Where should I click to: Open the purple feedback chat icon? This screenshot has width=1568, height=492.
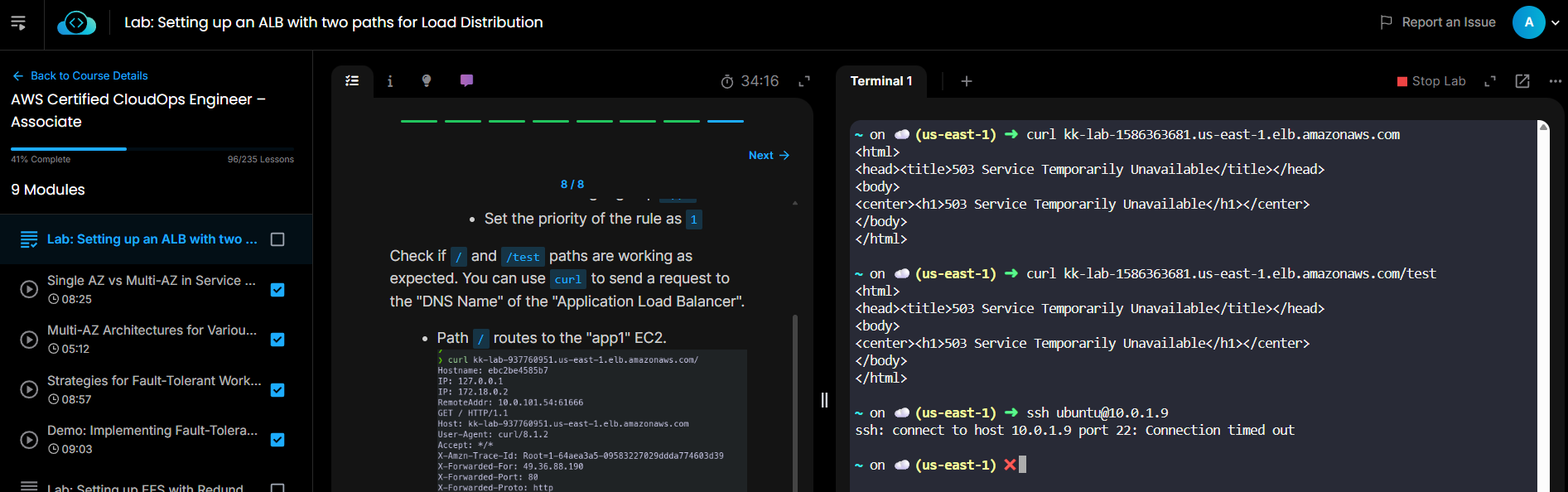pos(466,81)
